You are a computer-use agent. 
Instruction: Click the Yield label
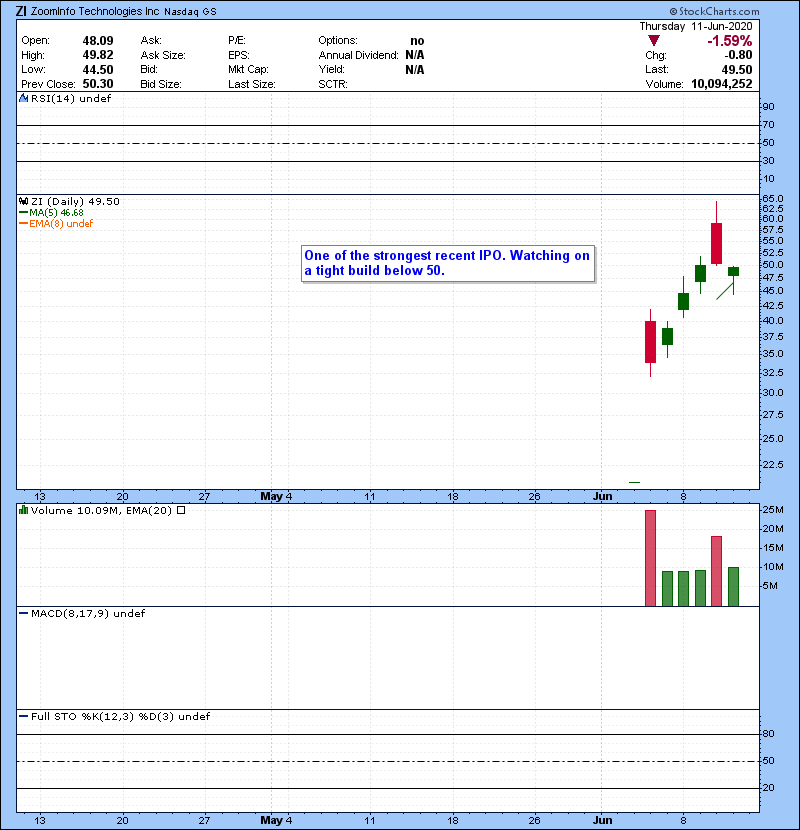point(331,69)
